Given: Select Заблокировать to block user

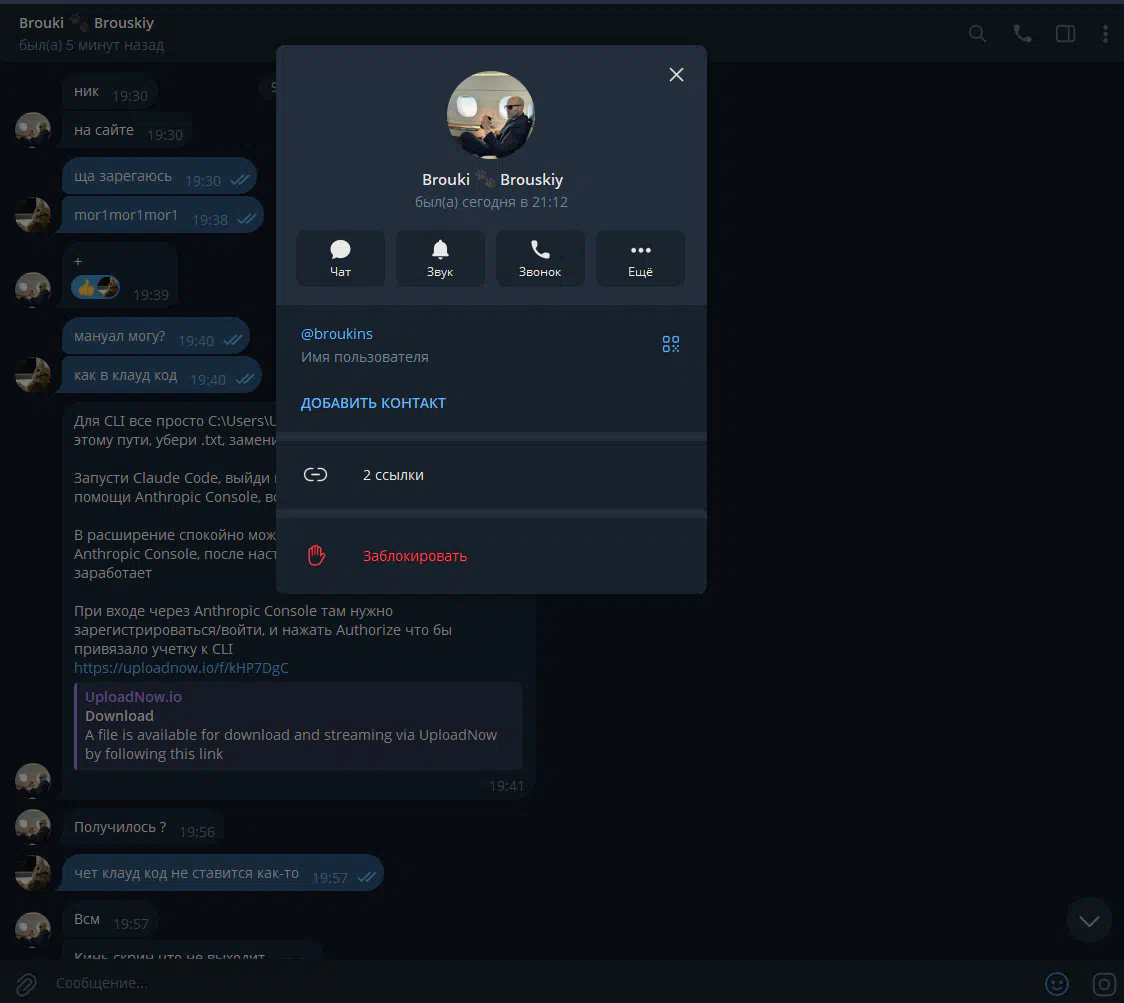Looking at the screenshot, I should tap(414, 556).
